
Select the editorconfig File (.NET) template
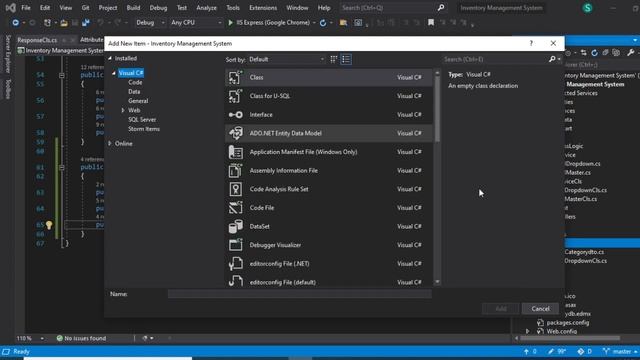coord(329,264)
